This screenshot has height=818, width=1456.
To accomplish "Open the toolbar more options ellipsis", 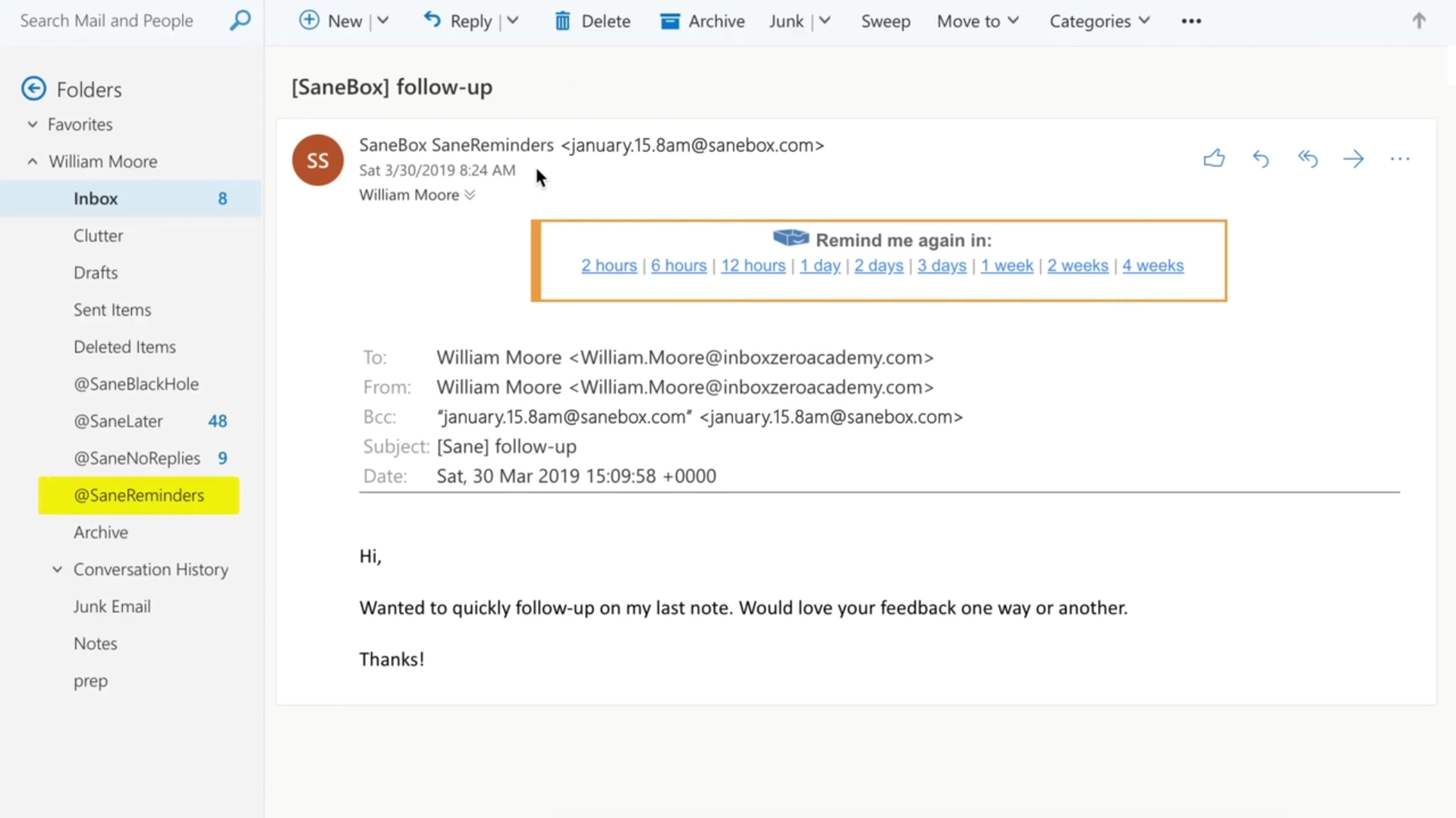I will (x=1191, y=21).
